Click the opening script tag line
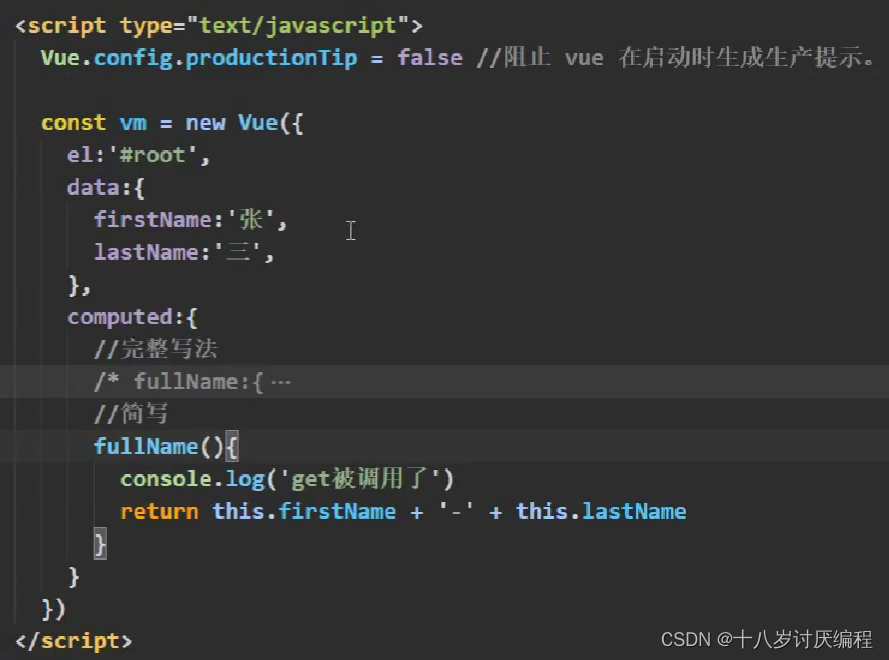This screenshot has height=660, width=889. pyautogui.click(x=219, y=26)
